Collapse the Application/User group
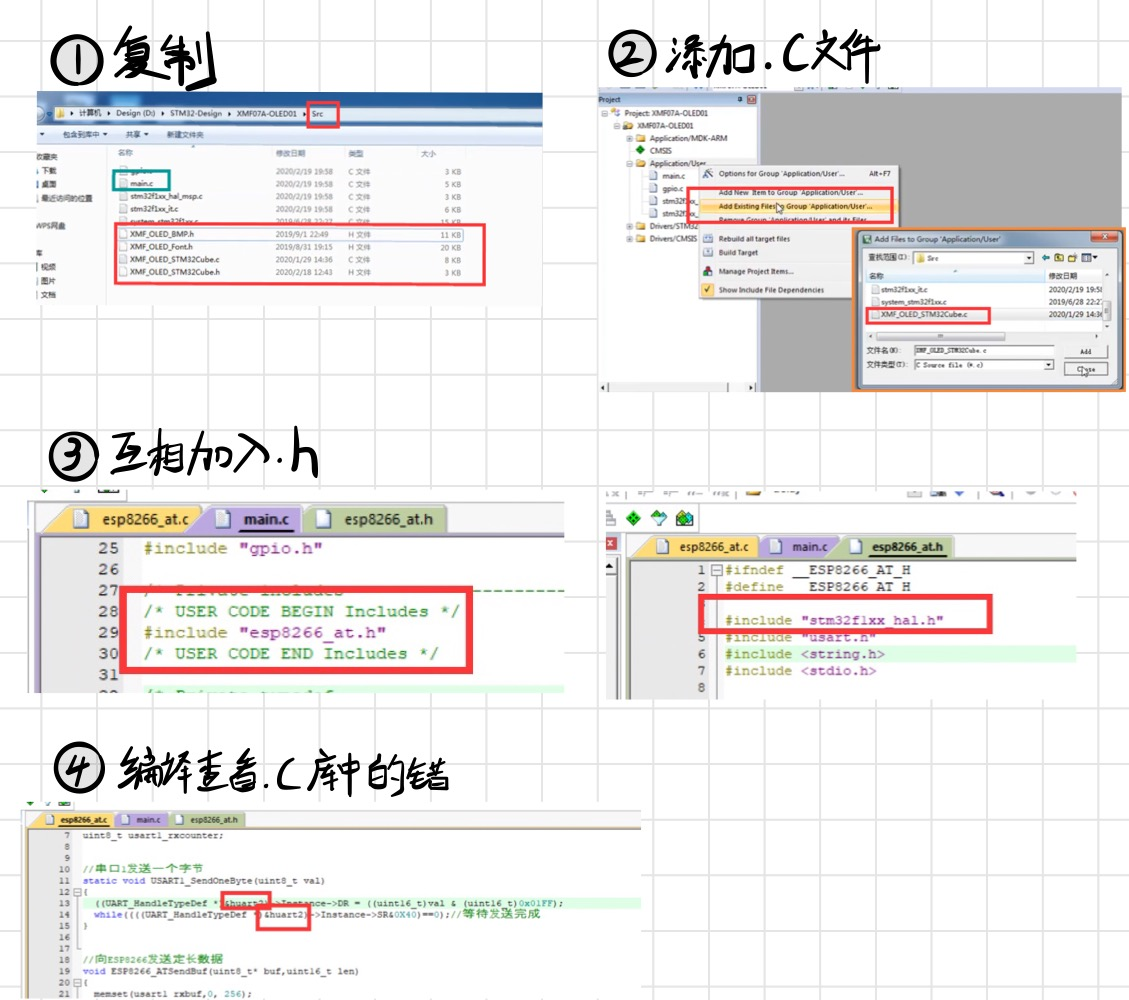 coord(628,164)
